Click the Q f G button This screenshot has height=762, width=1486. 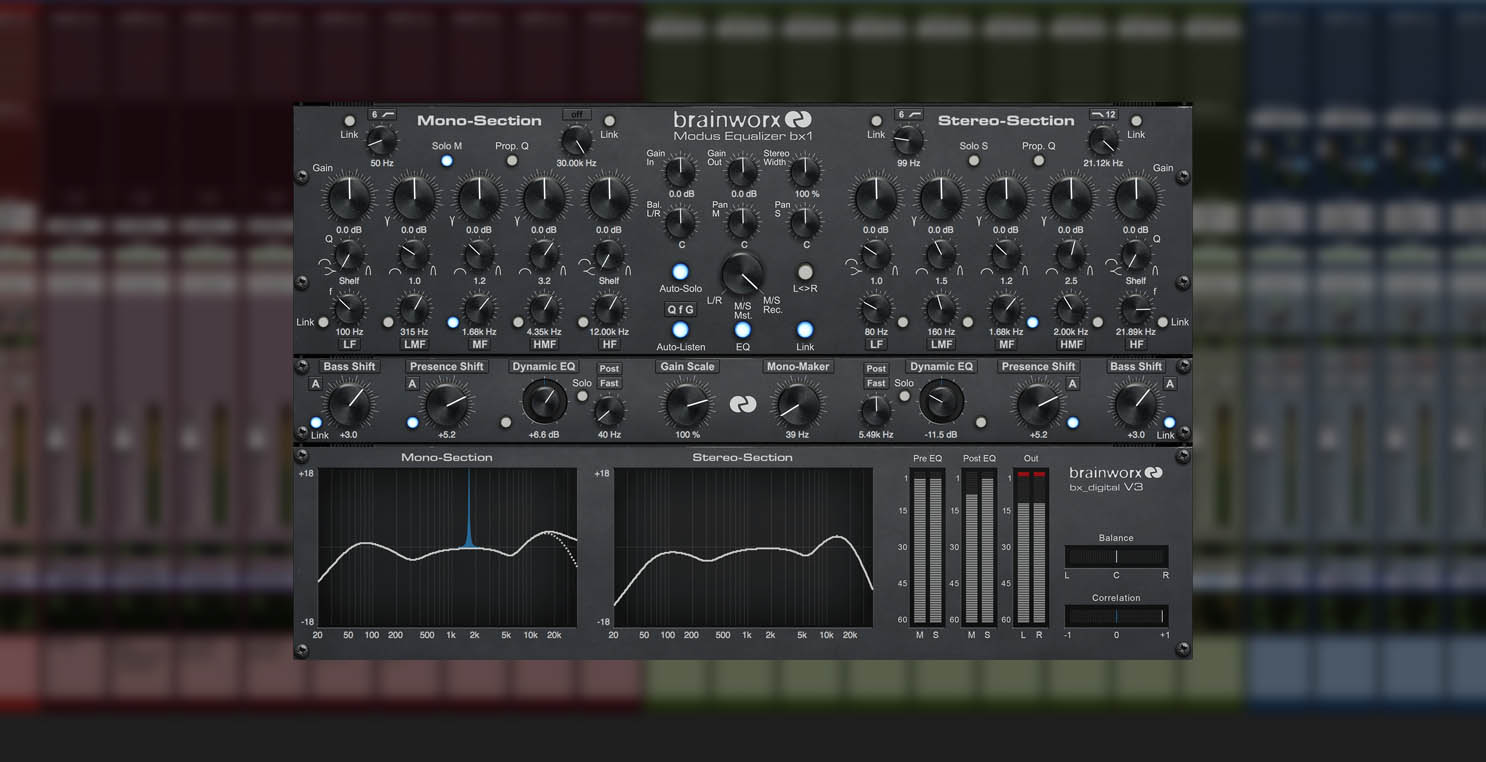(x=680, y=310)
